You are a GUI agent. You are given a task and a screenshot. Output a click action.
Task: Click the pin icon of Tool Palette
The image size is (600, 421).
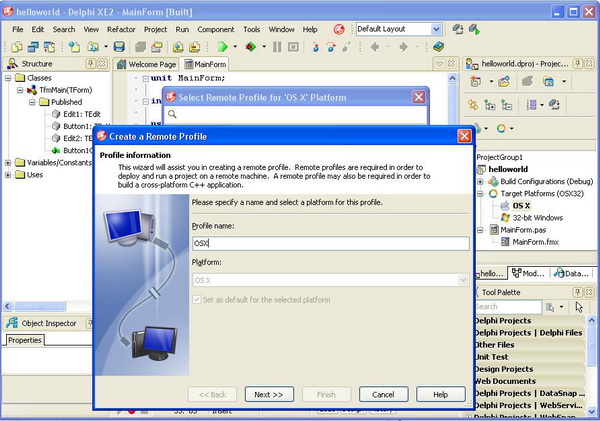(577, 292)
